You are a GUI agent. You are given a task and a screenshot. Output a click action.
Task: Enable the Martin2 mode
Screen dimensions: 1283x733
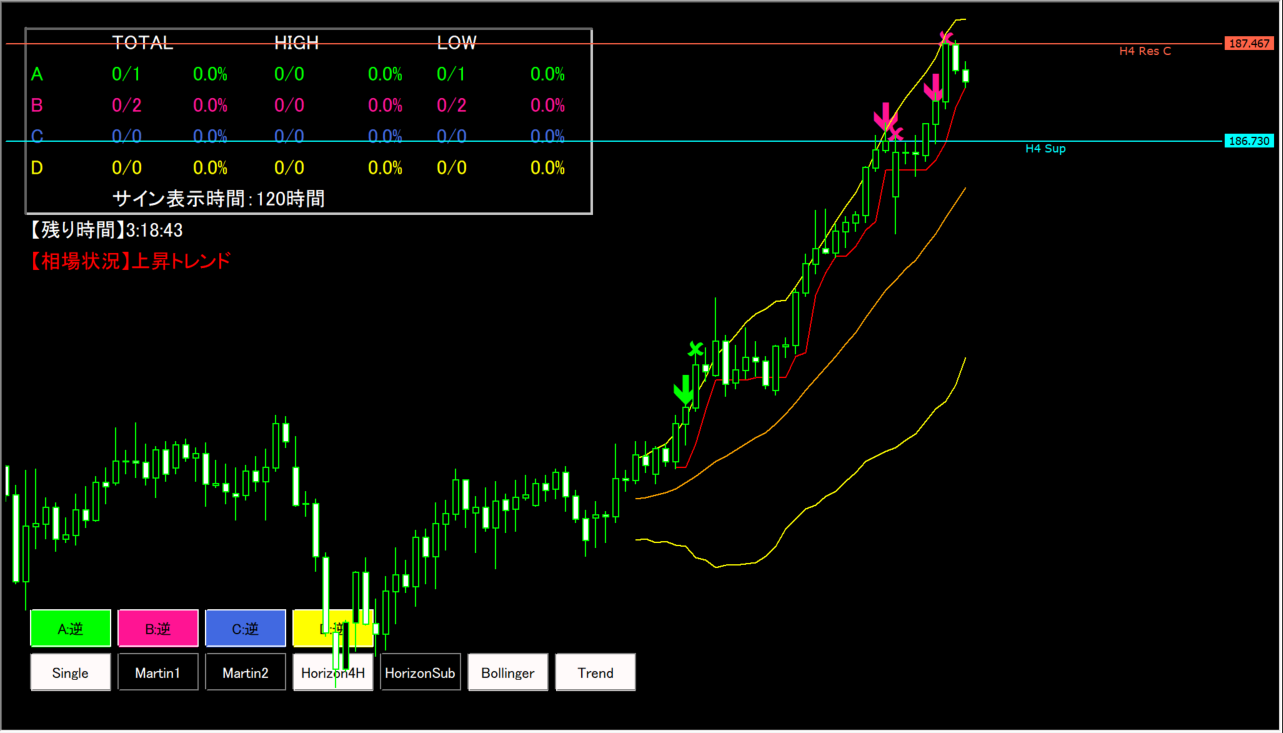click(245, 673)
